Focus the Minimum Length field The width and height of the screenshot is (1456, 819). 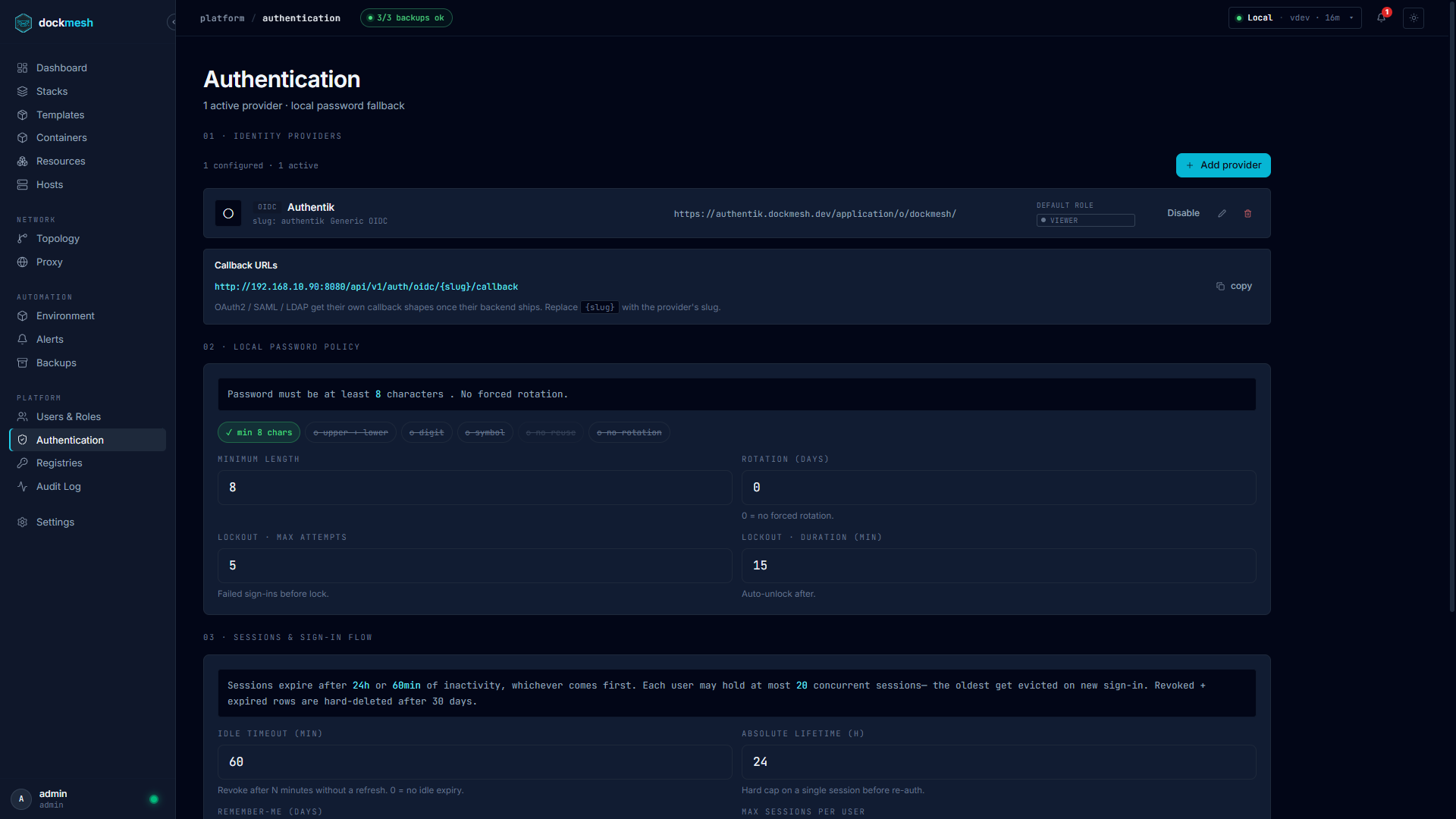pyautogui.click(x=475, y=488)
